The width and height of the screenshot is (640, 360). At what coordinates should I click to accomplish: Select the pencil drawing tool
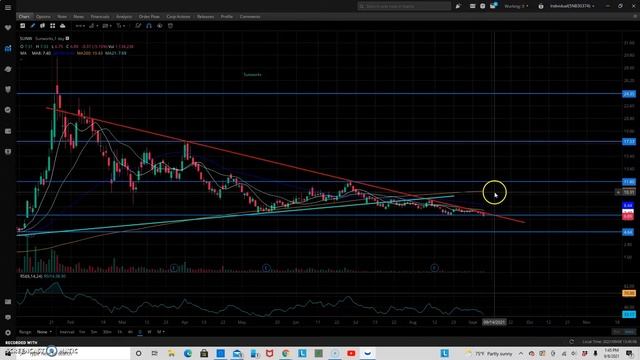pyautogui.click(x=33, y=26)
